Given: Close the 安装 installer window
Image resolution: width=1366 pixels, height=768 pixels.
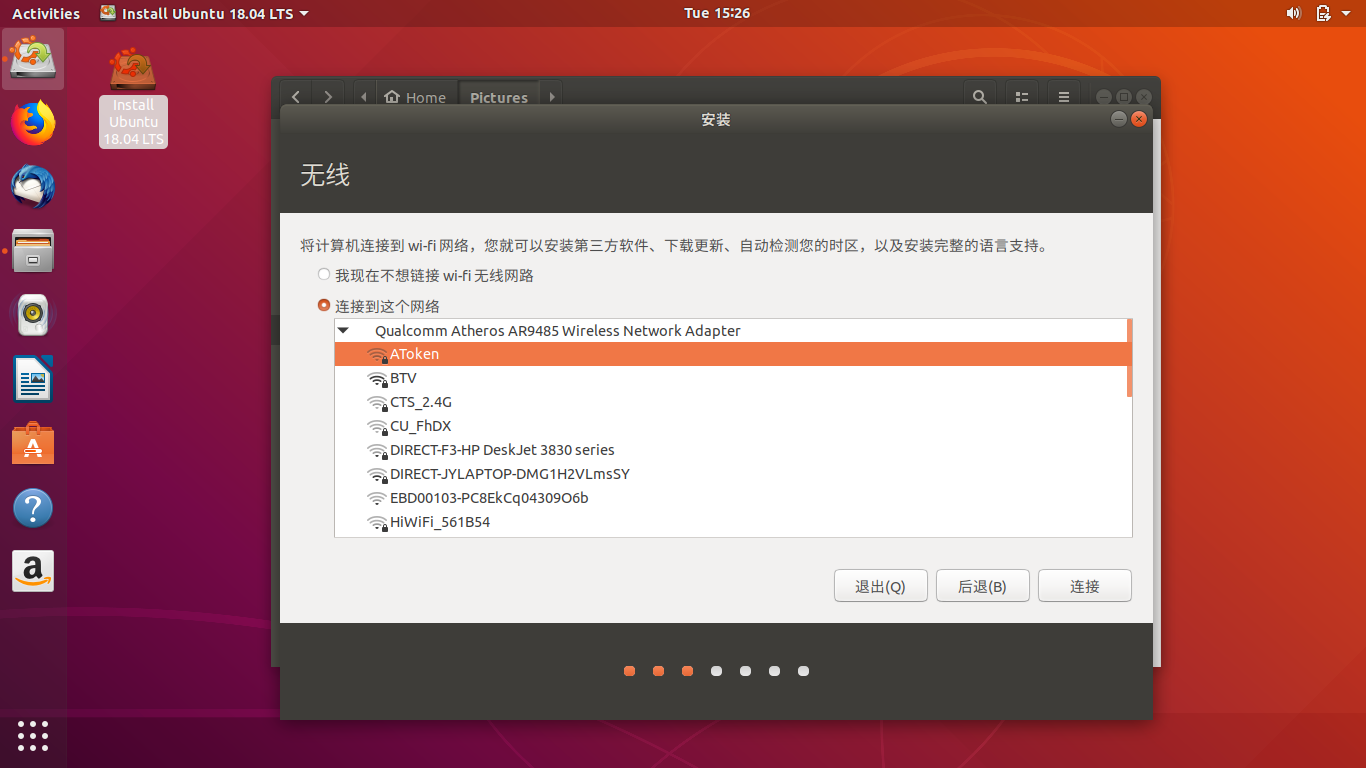Looking at the screenshot, I should 1138,119.
